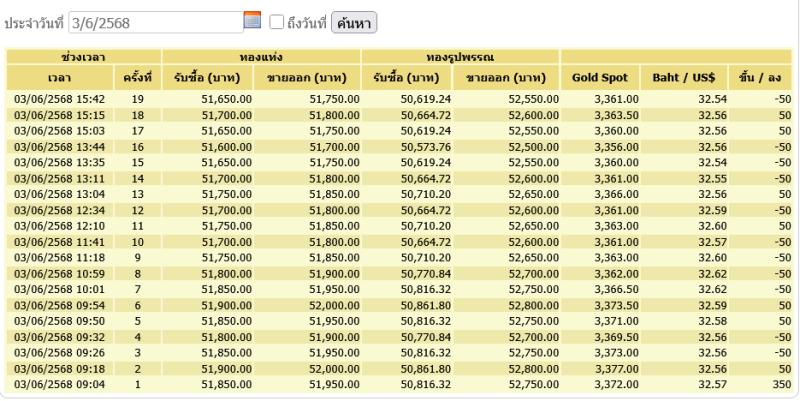Click the 50,573.76 buy price in row 16
This screenshot has height=401, width=800.
coord(426,147)
